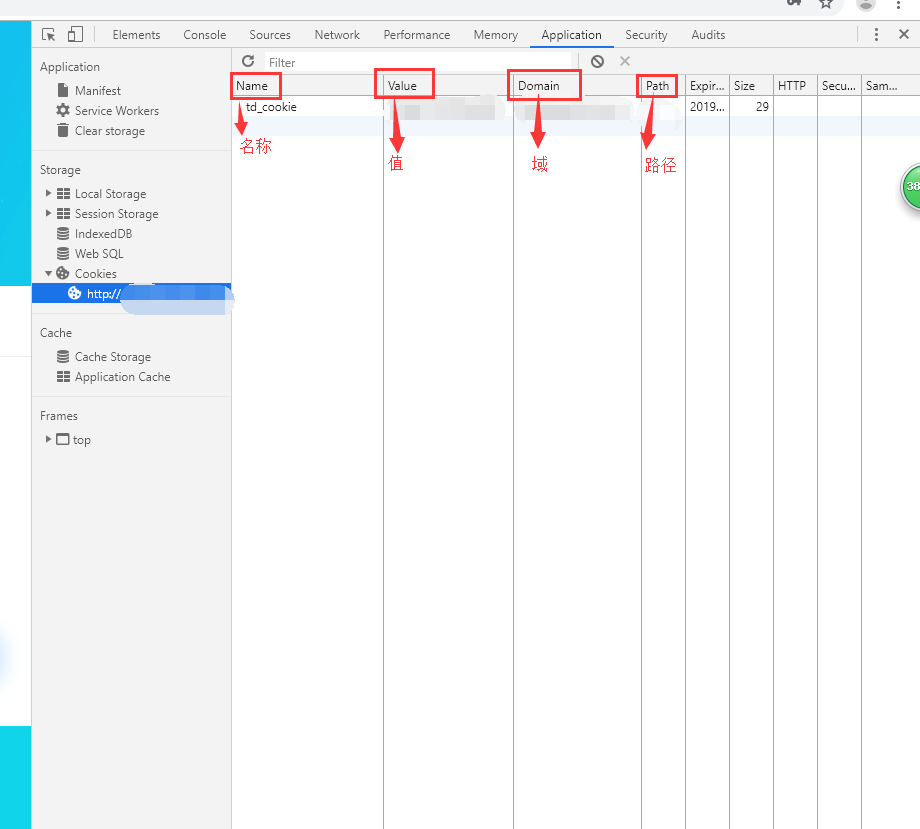
Task: Click the 2019... expiry cell
Action: (x=707, y=107)
